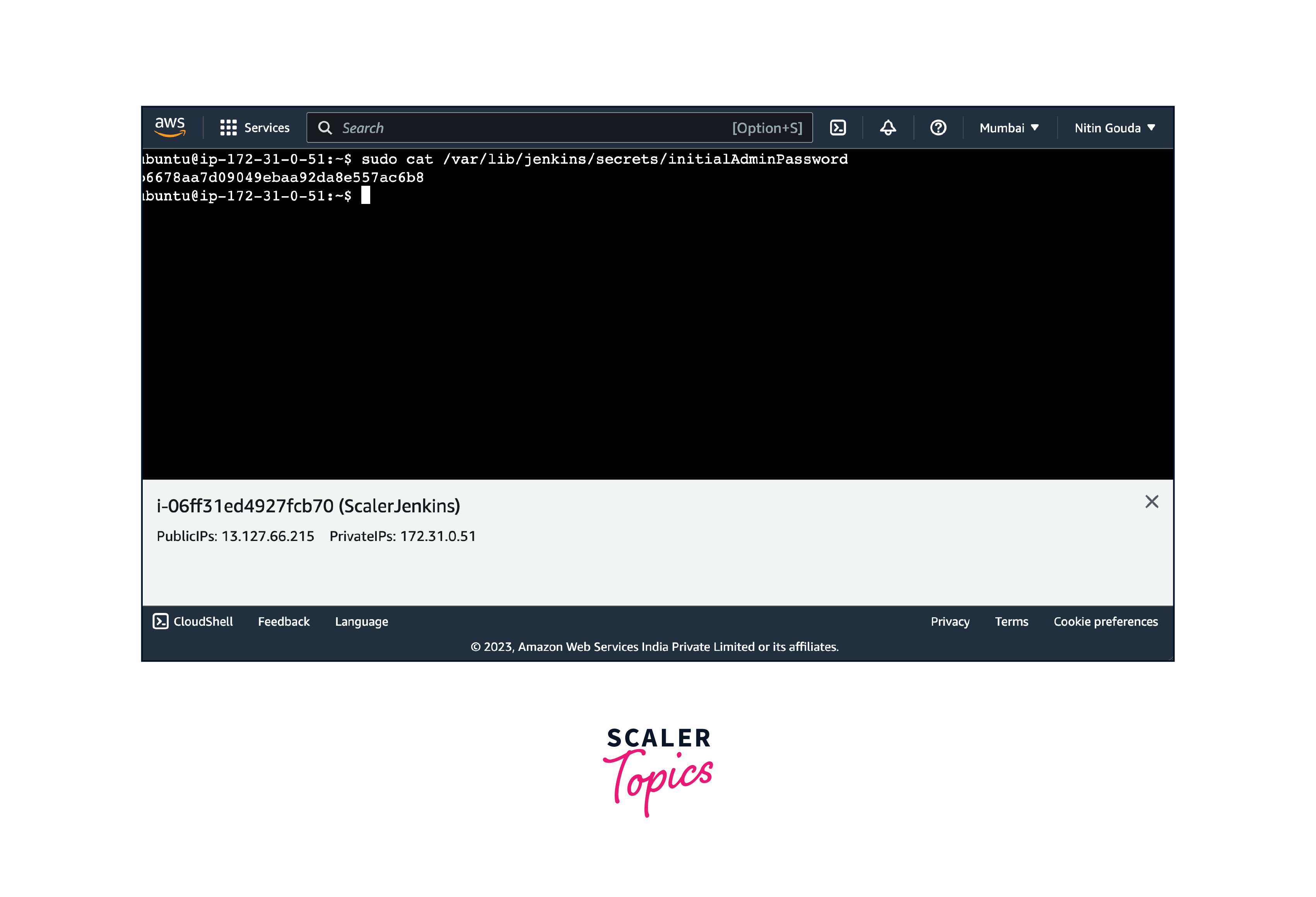This screenshot has height=897, width=1316.
Task: Click the CloudShell icon in footer
Action: pos(160,621)
